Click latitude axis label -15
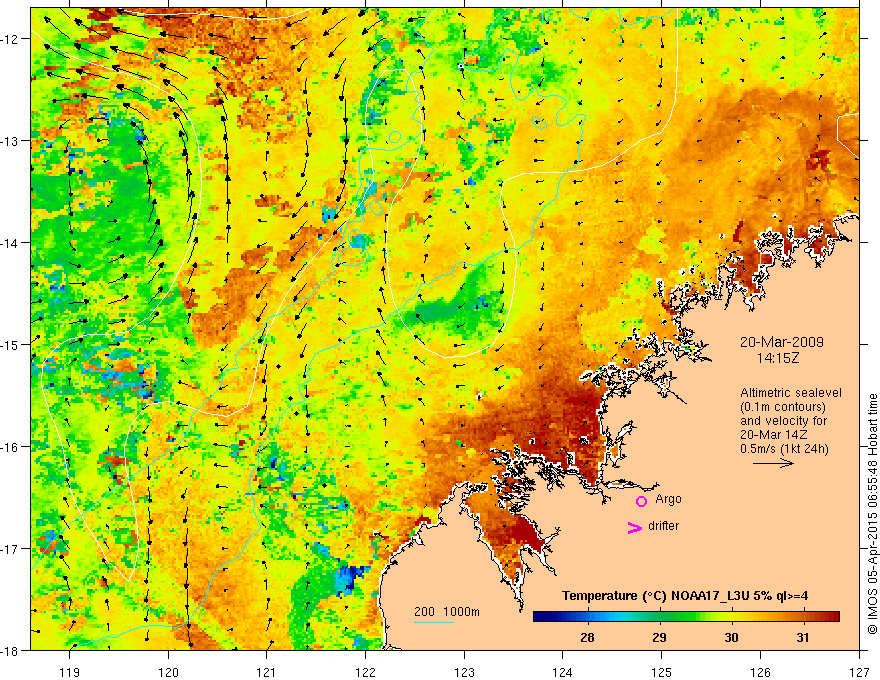Screen dimensions: 880x680 tap(11, 344)
